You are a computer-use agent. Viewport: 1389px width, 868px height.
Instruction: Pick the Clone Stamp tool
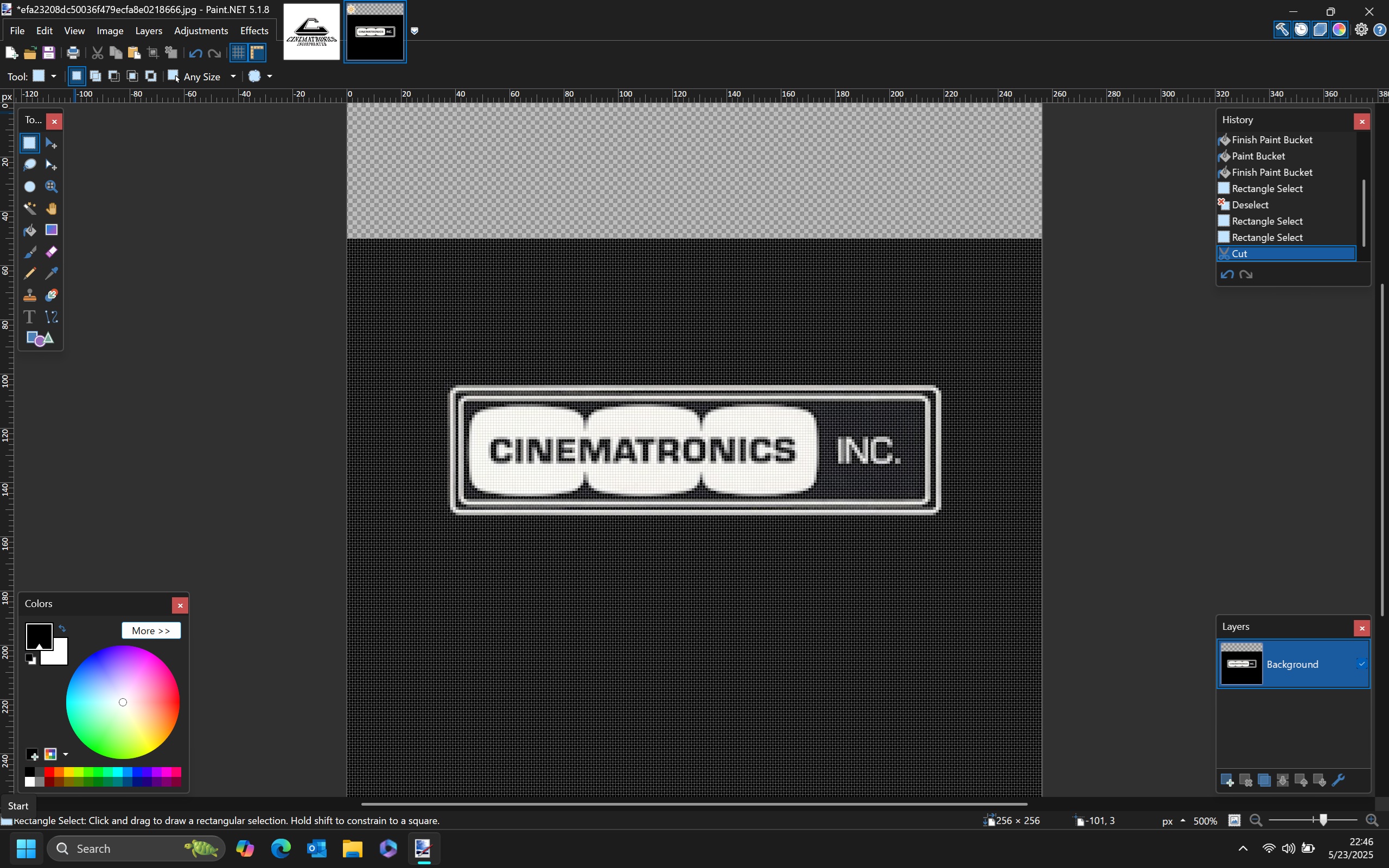pos(29,295)
